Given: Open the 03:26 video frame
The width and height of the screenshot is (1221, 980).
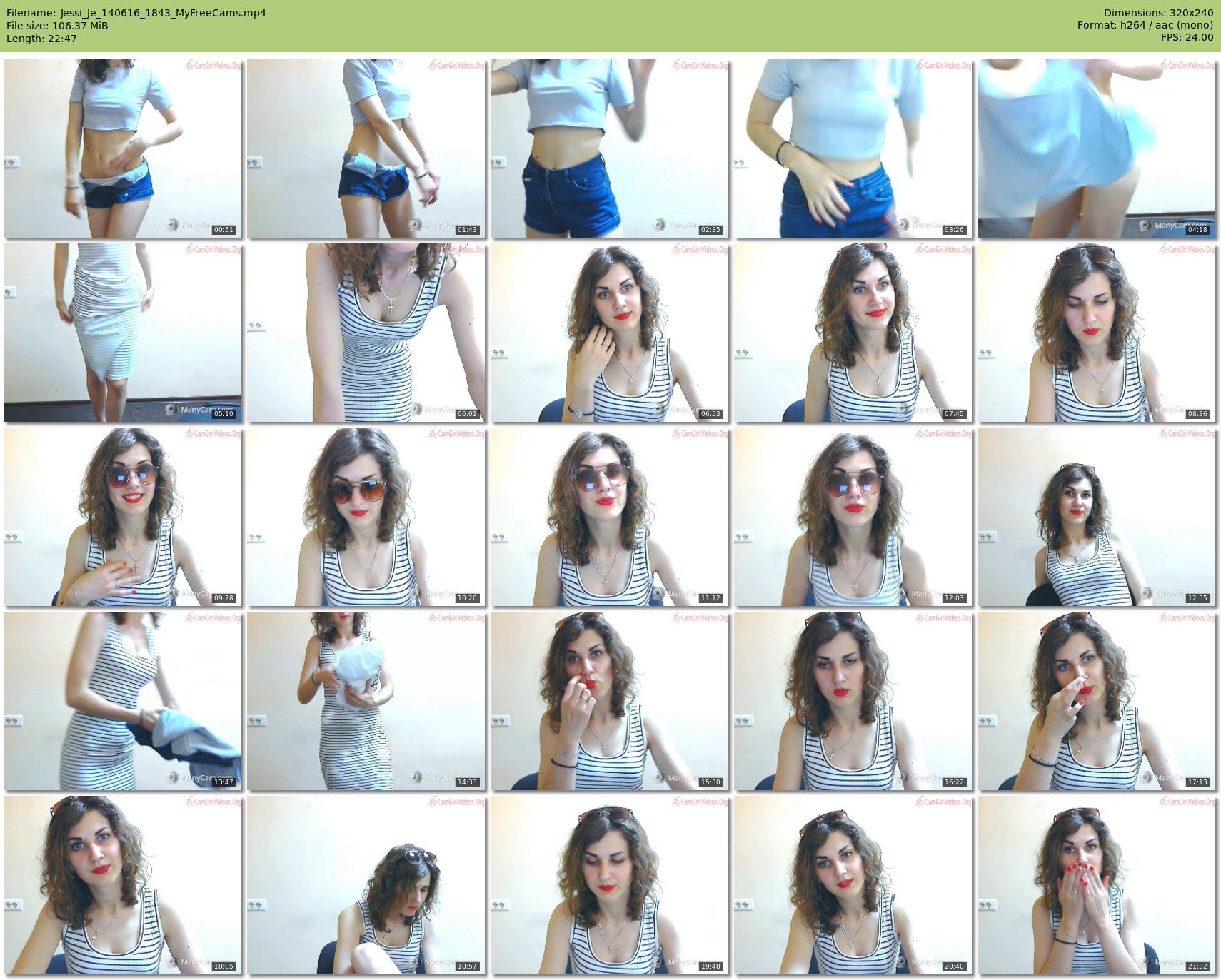Looking at the screenshot, I should (x=853, y=148).
